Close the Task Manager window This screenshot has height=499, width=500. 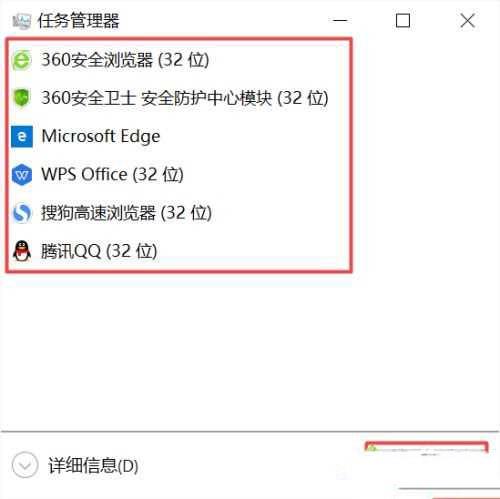coord(467,21)
